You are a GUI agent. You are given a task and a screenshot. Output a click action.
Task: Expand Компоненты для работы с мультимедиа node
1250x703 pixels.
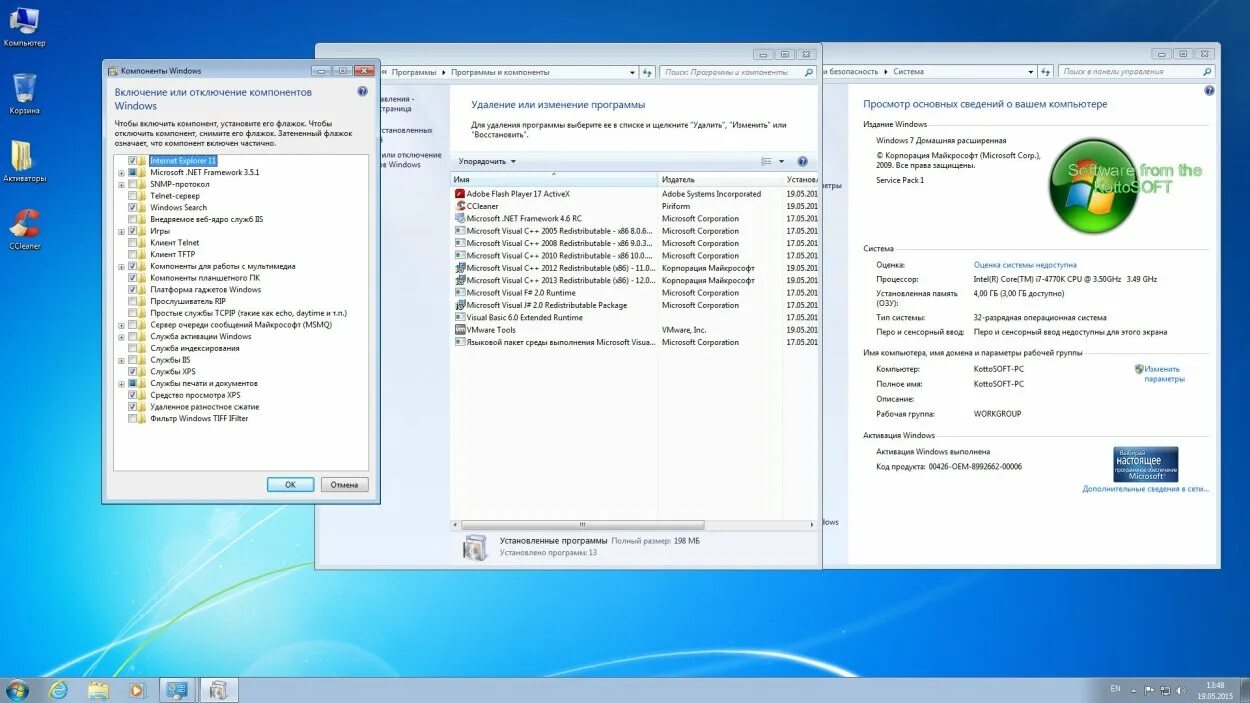[x=121, y=266]
